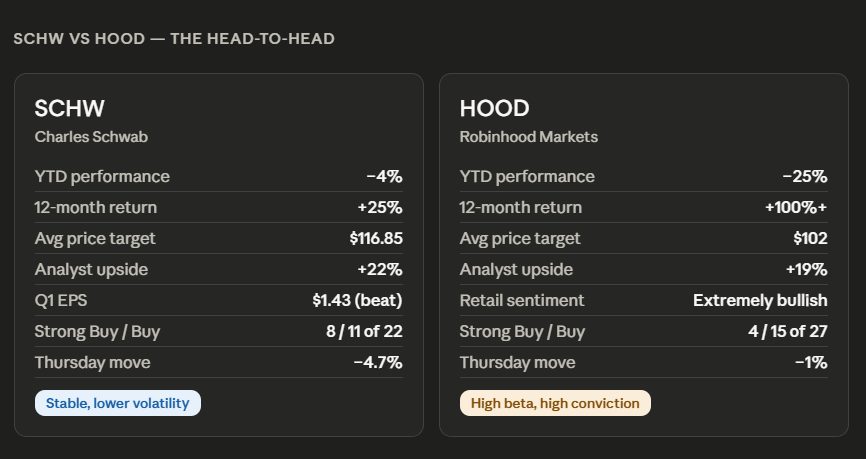This screenshot has width=866, height=459.
Task: Click the HOOD ticker heading
Action: (494, 108)
